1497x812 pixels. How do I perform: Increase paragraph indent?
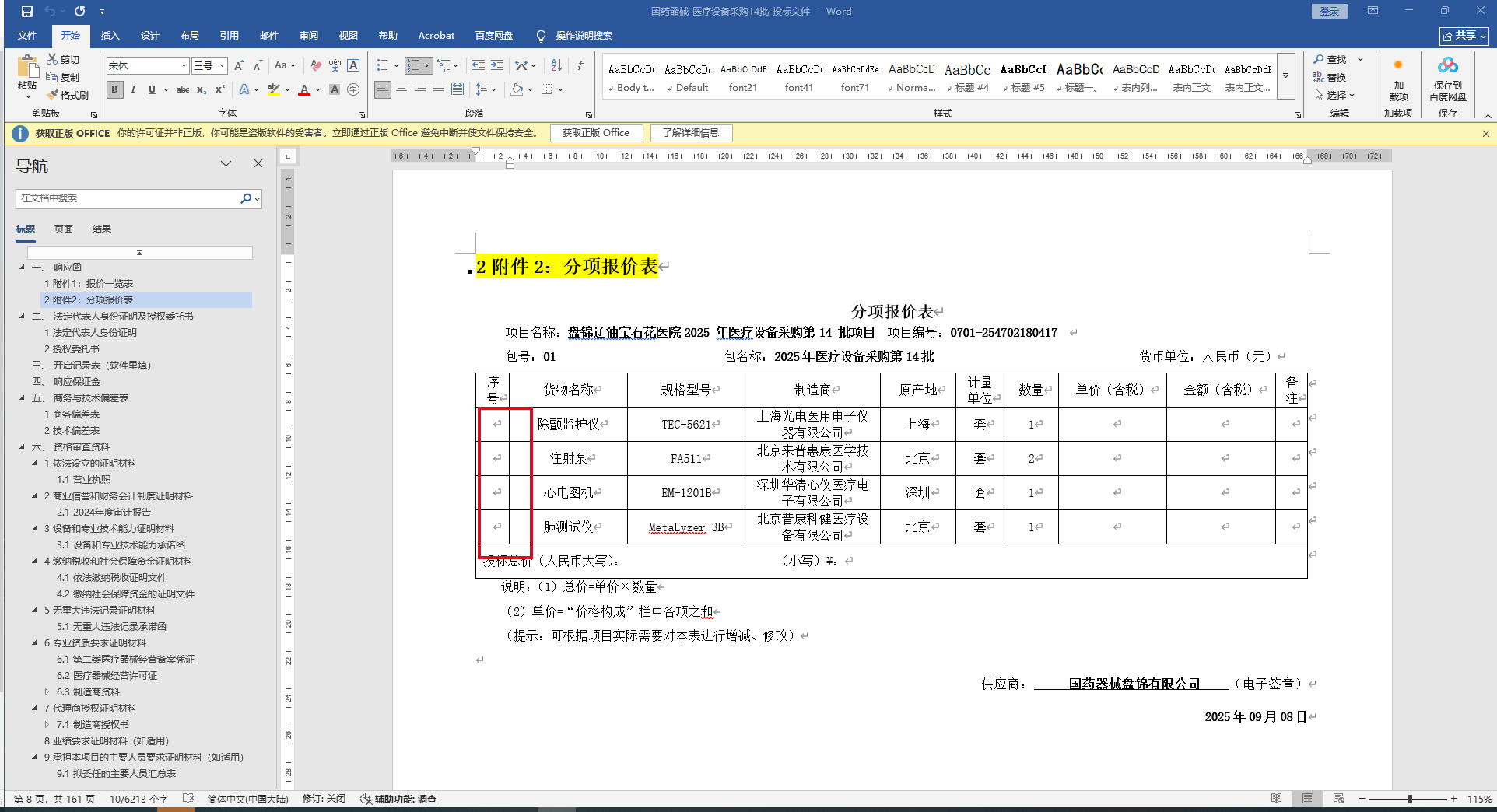click(497, 65)
